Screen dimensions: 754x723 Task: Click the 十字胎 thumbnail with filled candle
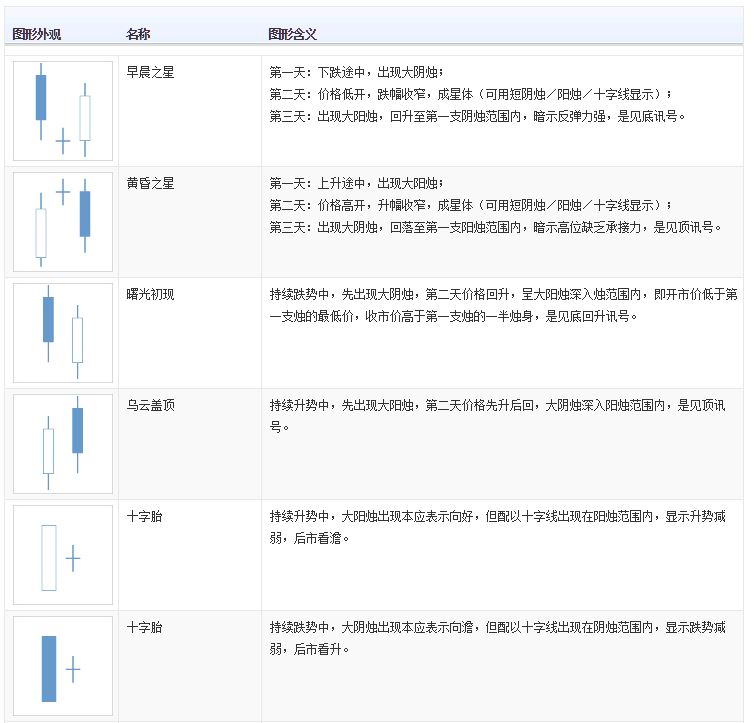click(x=63, y=666)
